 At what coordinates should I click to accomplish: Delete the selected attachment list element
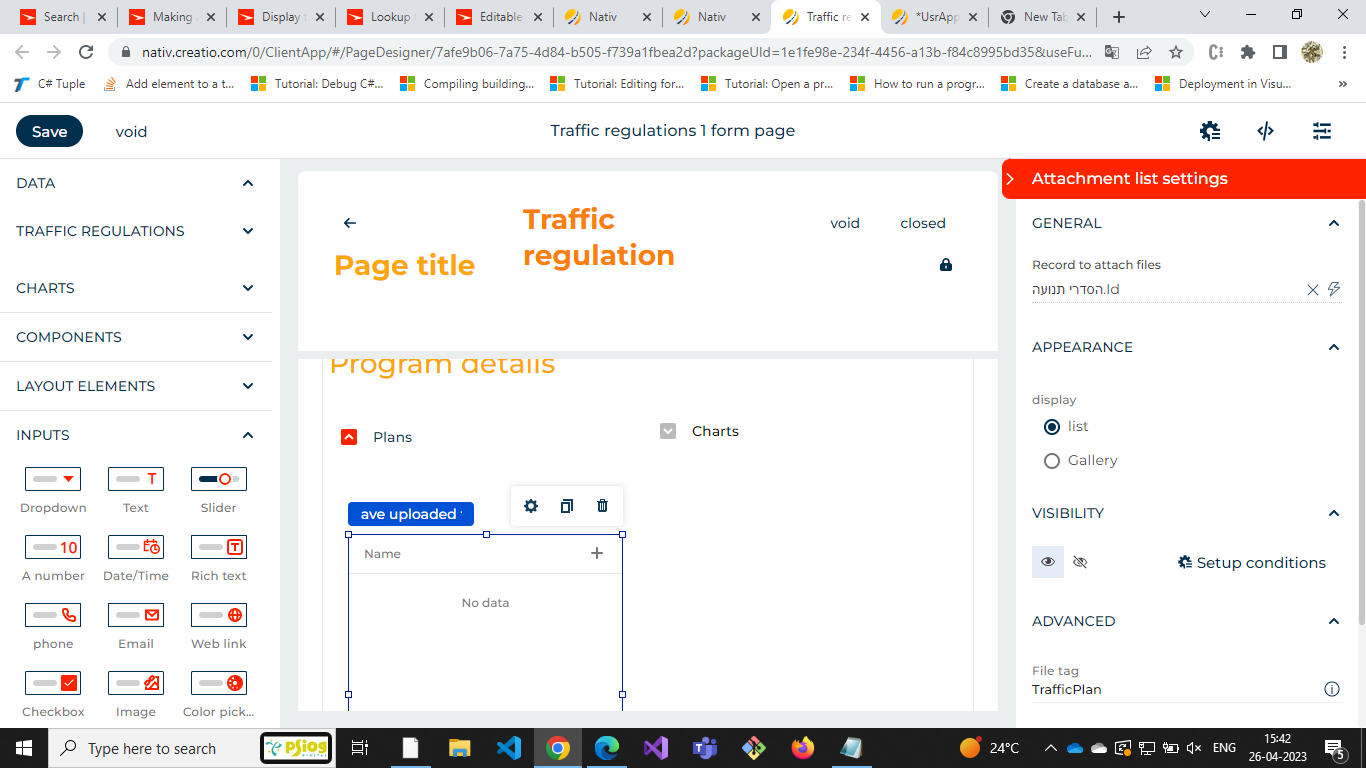point(602,506)
